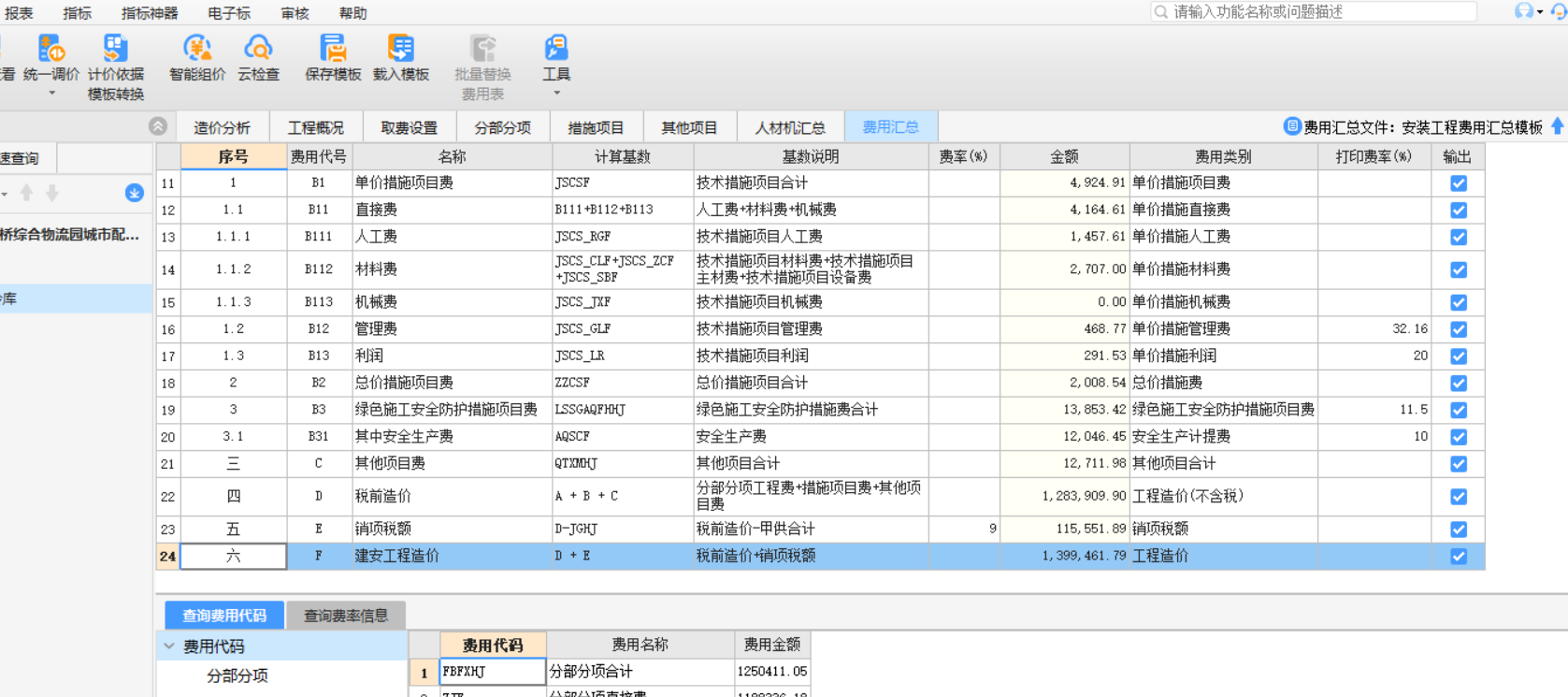Open the 统一调价 tool
Viewport: 1568px width, 697px height.
(x=51, y=58)
